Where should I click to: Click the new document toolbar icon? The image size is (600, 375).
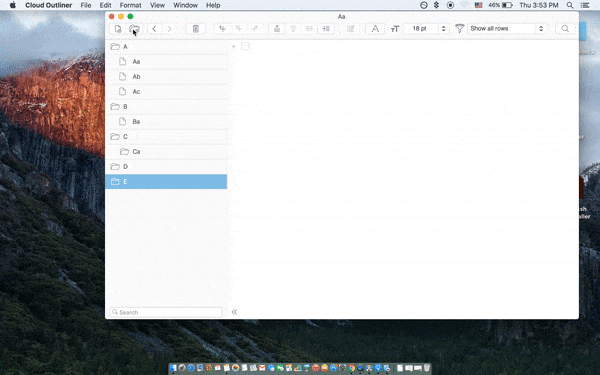pos(118,29)
